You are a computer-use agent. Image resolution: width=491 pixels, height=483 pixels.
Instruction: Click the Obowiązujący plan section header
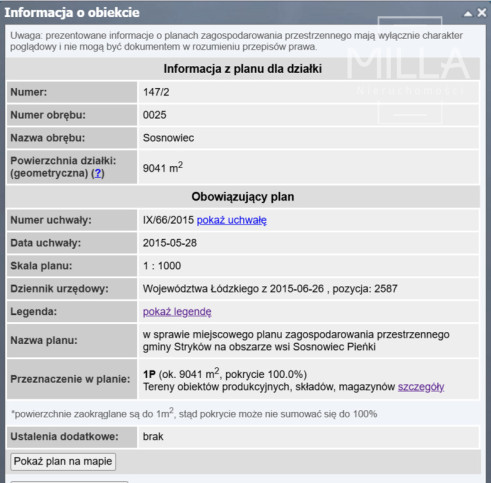[243, 197]
